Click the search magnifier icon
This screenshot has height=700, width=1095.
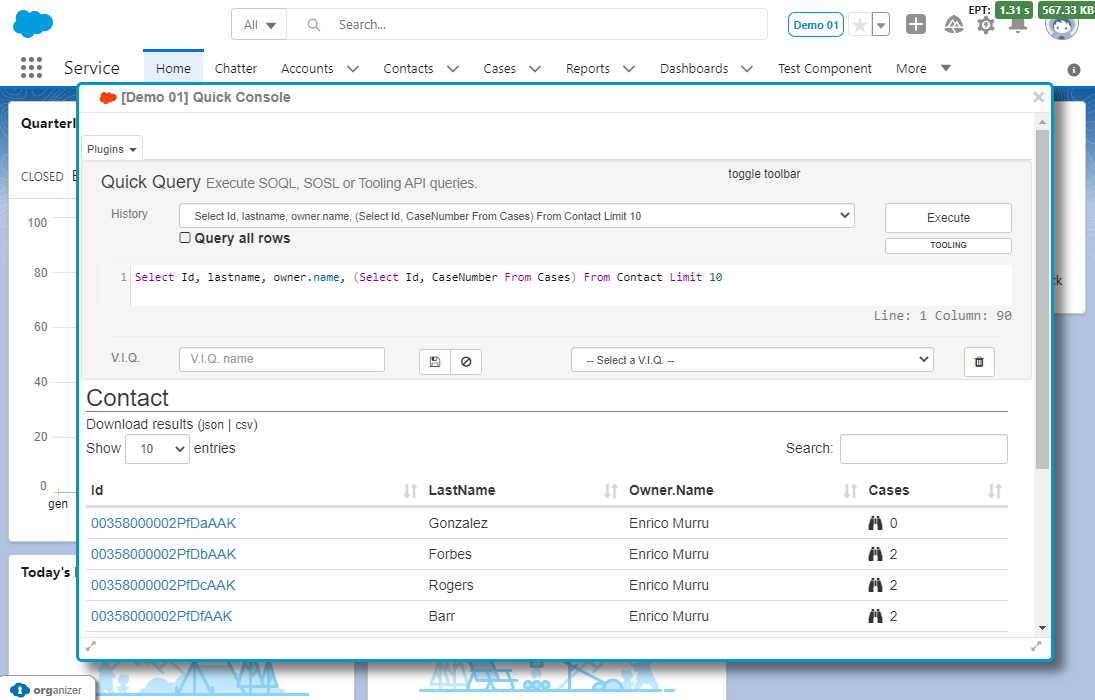tap(314, 25)
